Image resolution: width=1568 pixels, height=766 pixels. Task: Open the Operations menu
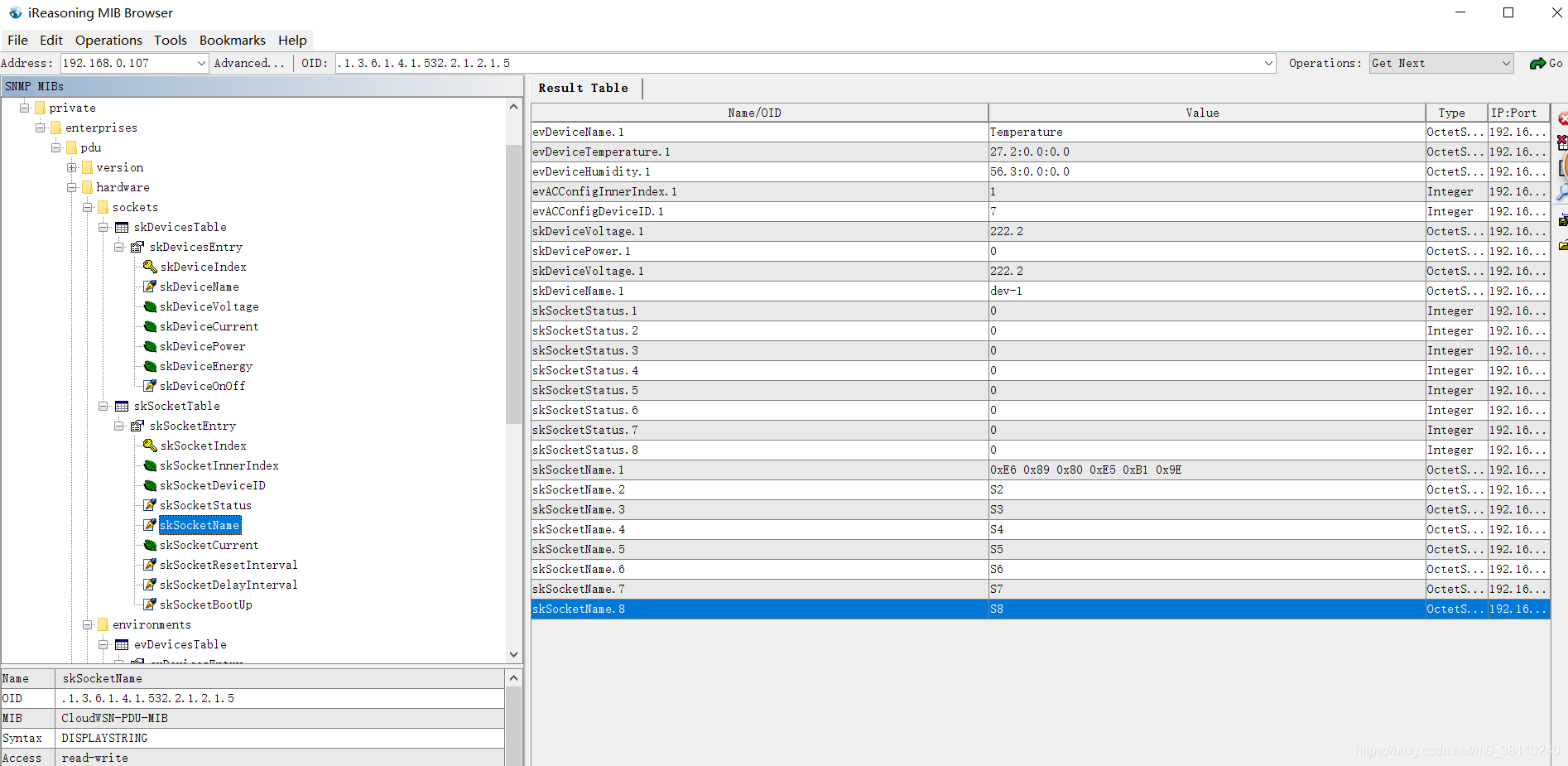108,40
